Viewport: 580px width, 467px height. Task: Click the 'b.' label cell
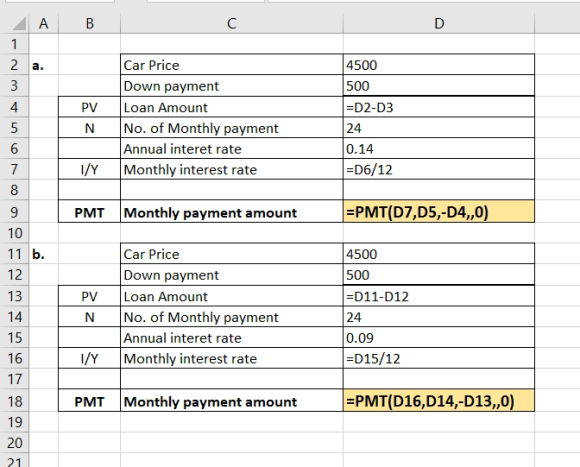[x=44, y=254]
